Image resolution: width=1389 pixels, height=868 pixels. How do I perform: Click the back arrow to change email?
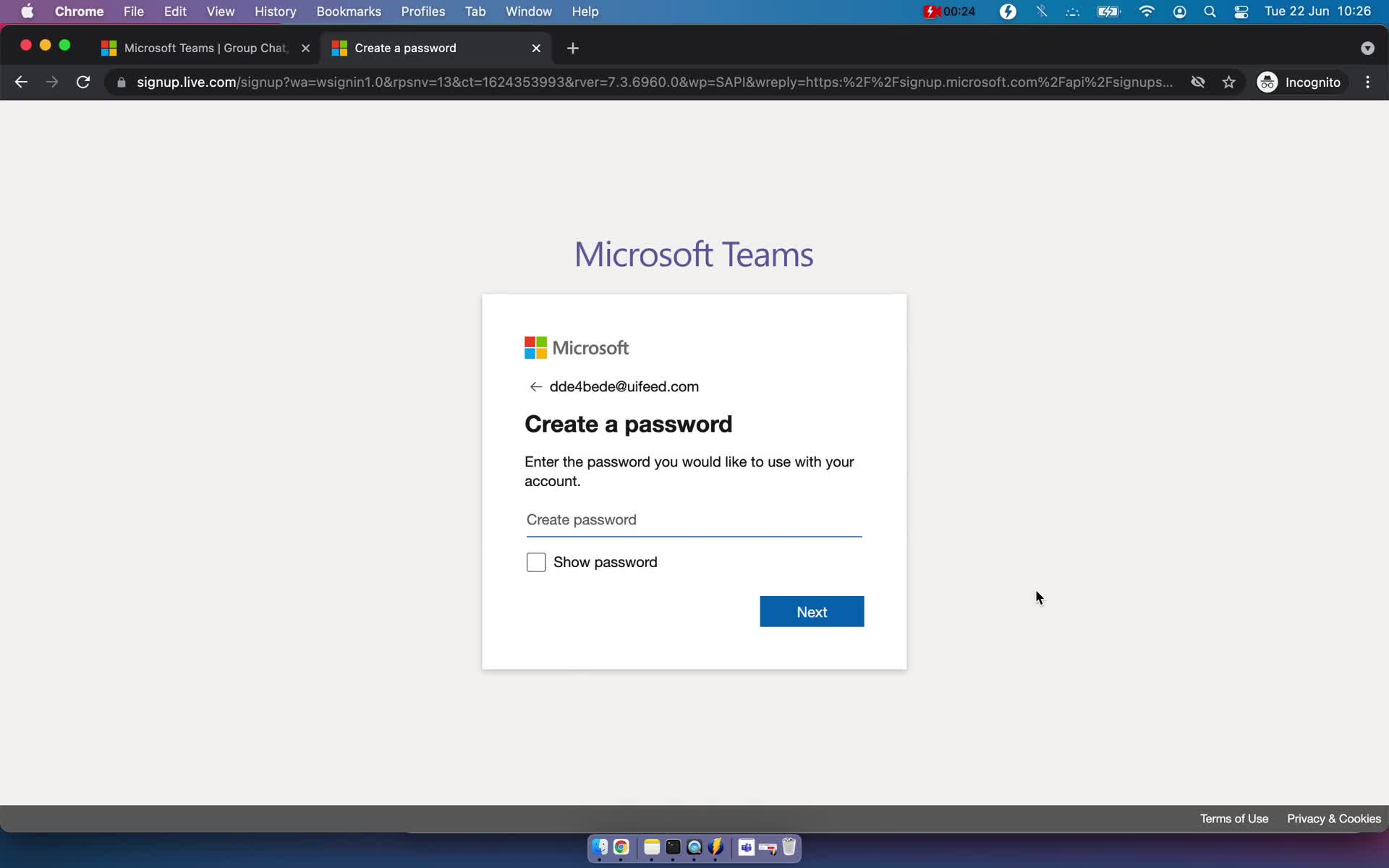point(535,386)
